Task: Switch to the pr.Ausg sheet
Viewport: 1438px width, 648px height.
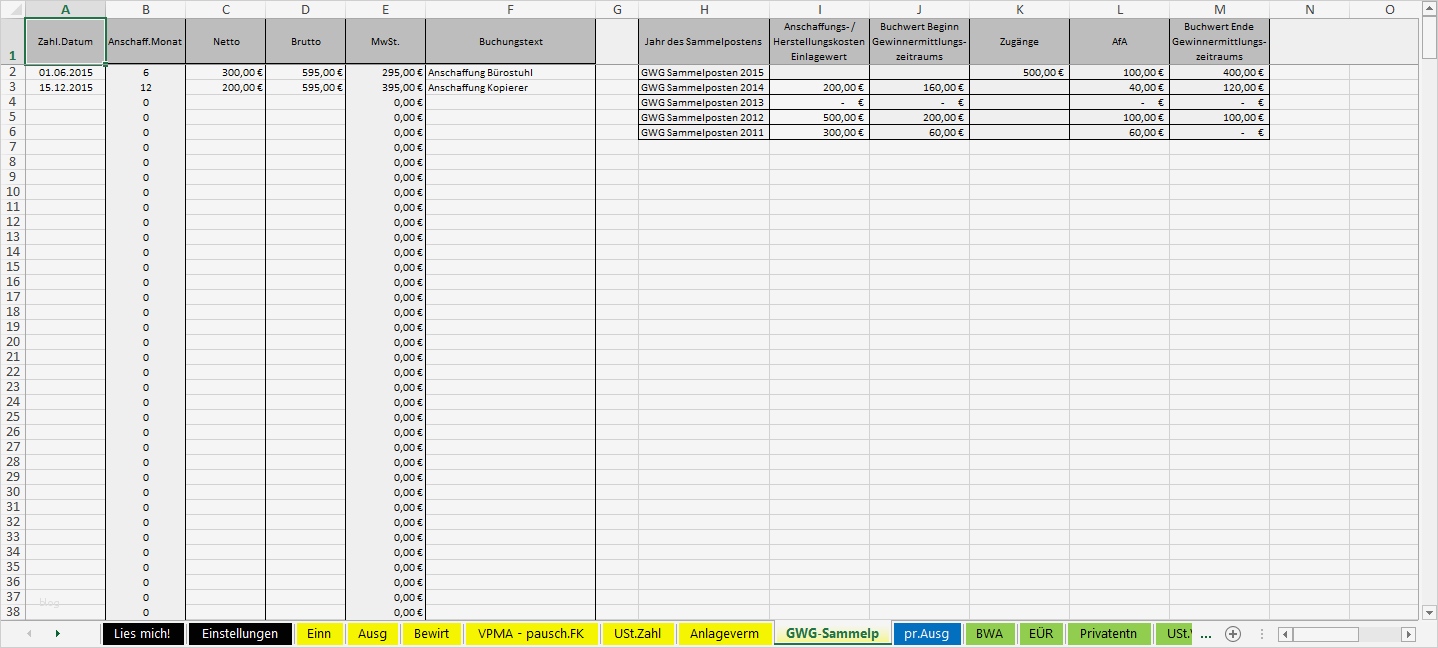Action: (x=926, y=632)
